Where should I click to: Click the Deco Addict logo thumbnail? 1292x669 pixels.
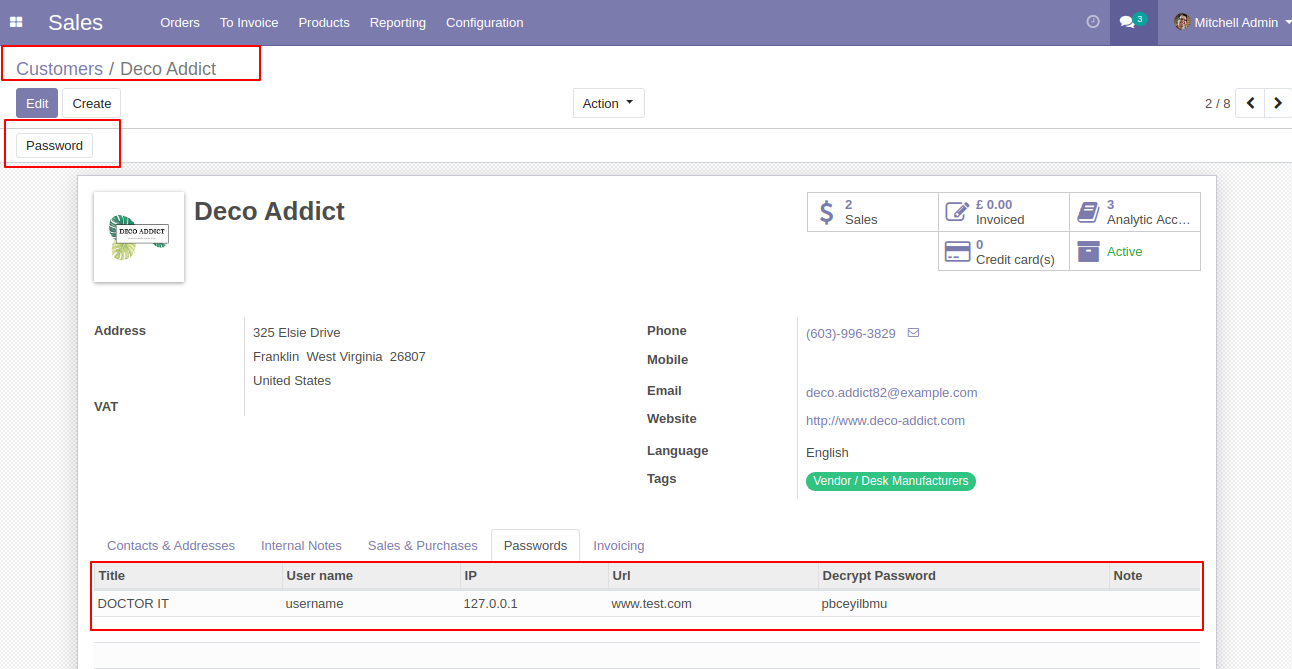point(139,237)
